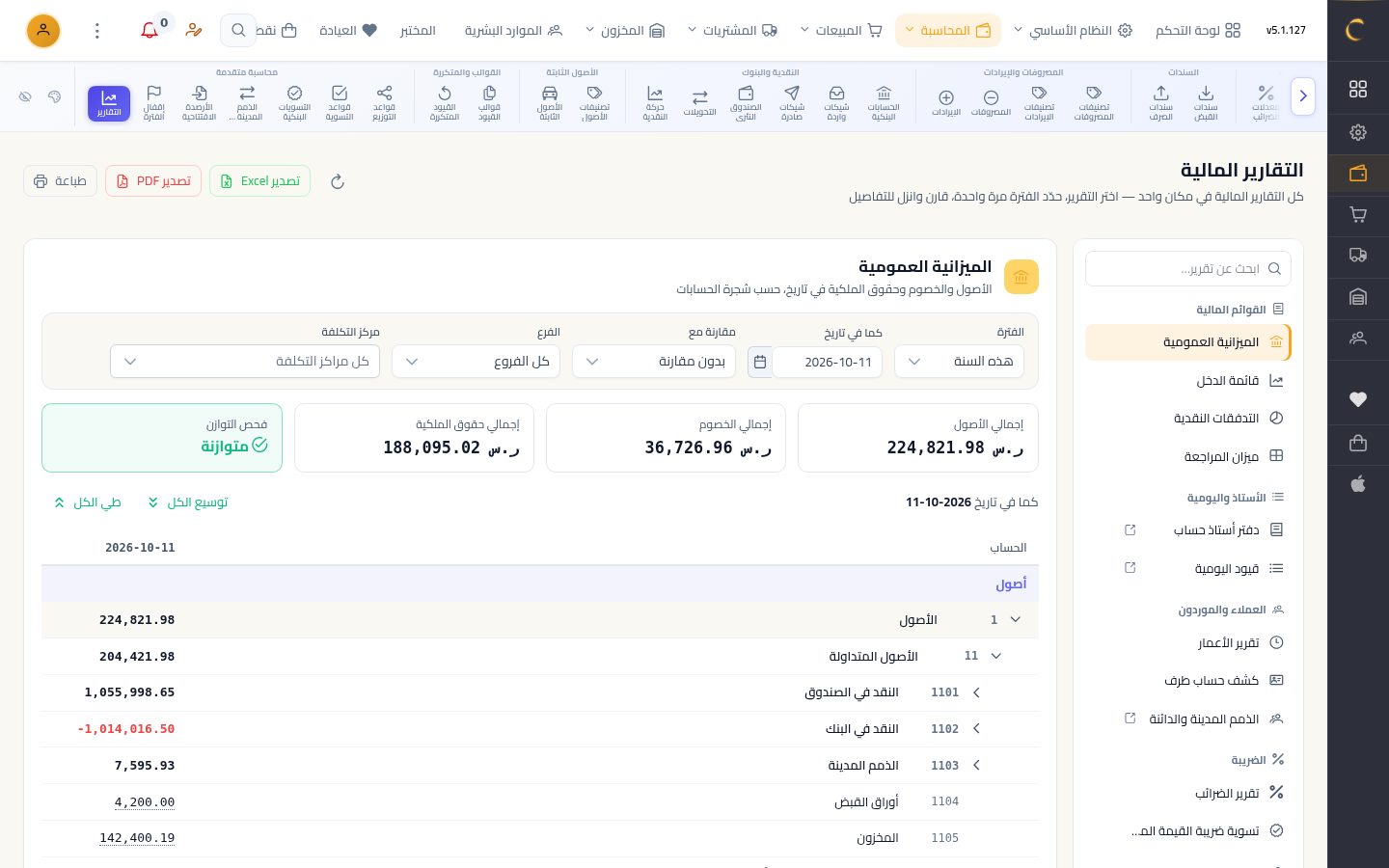Open شيكات صادرة outgoing cheques
Screen dimensions: 1389x868
tap(792, 103)
